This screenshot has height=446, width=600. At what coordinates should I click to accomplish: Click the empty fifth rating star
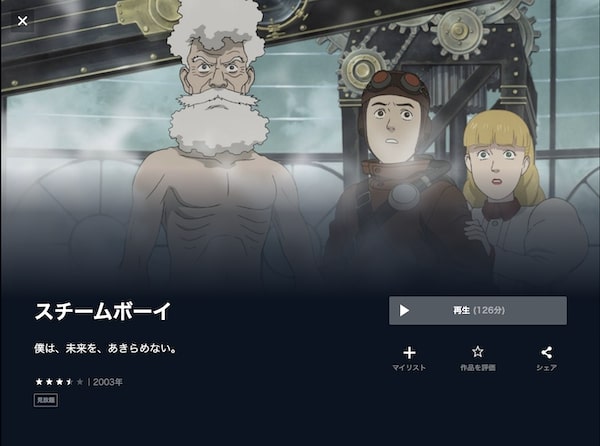pos(80,382)
